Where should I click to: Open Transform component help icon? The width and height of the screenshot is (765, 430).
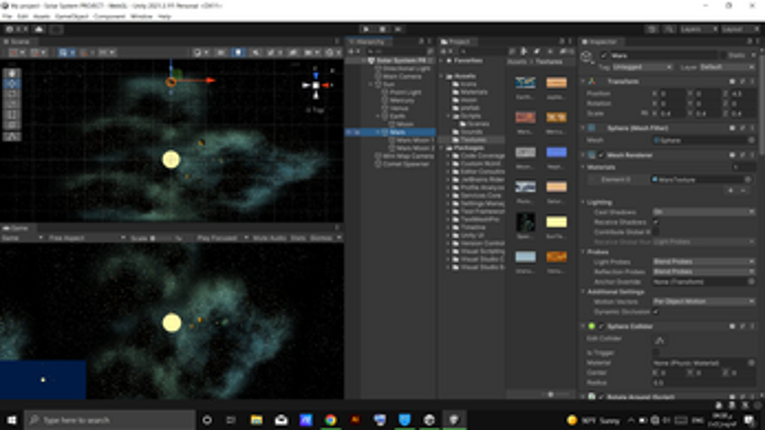732,82
